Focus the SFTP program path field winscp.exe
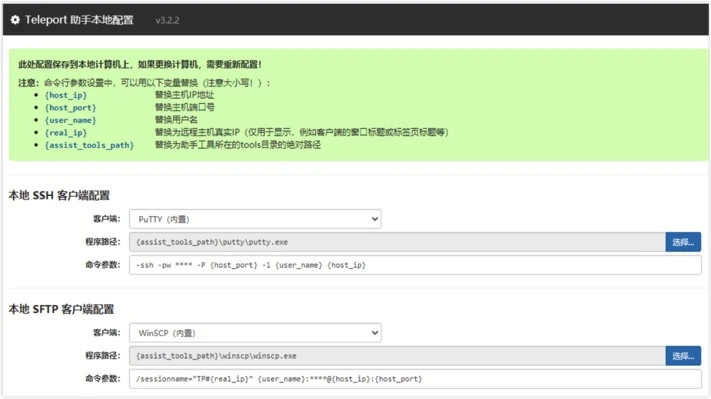The height and width of the screenshot is (399, 711). click(x=397, y=356)
